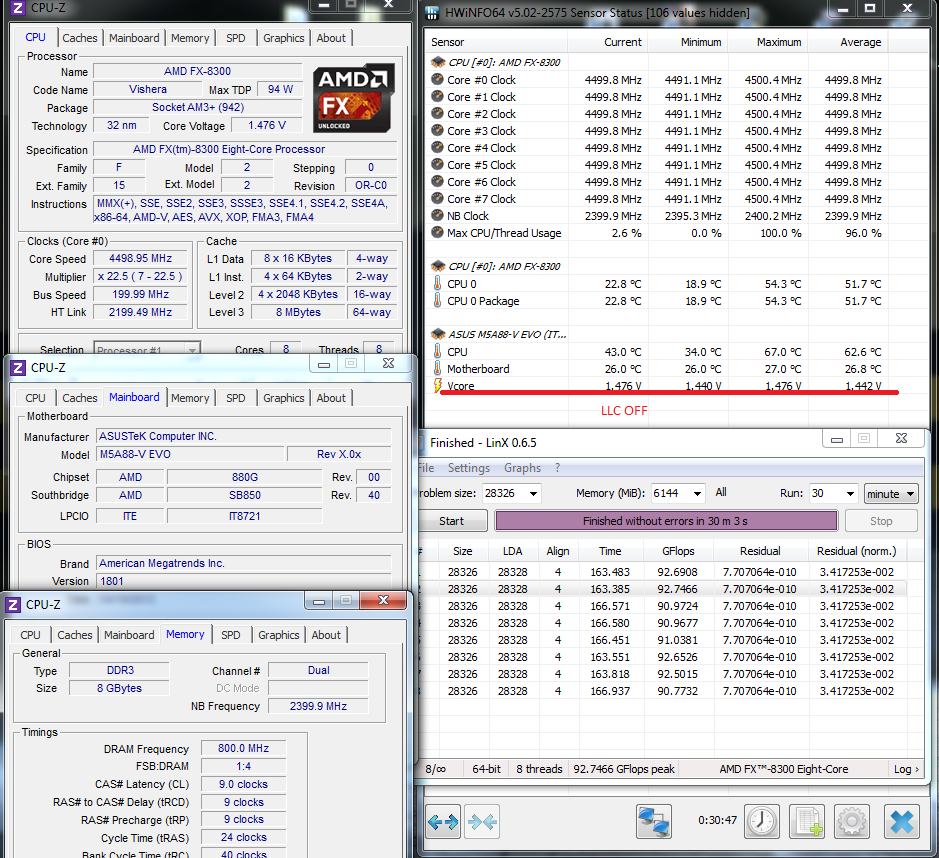Click the chip icon of ASUS M5A88-V EVO group
Image resolution: width=939 pixels, height=858 pixels.
coord(438,334)
